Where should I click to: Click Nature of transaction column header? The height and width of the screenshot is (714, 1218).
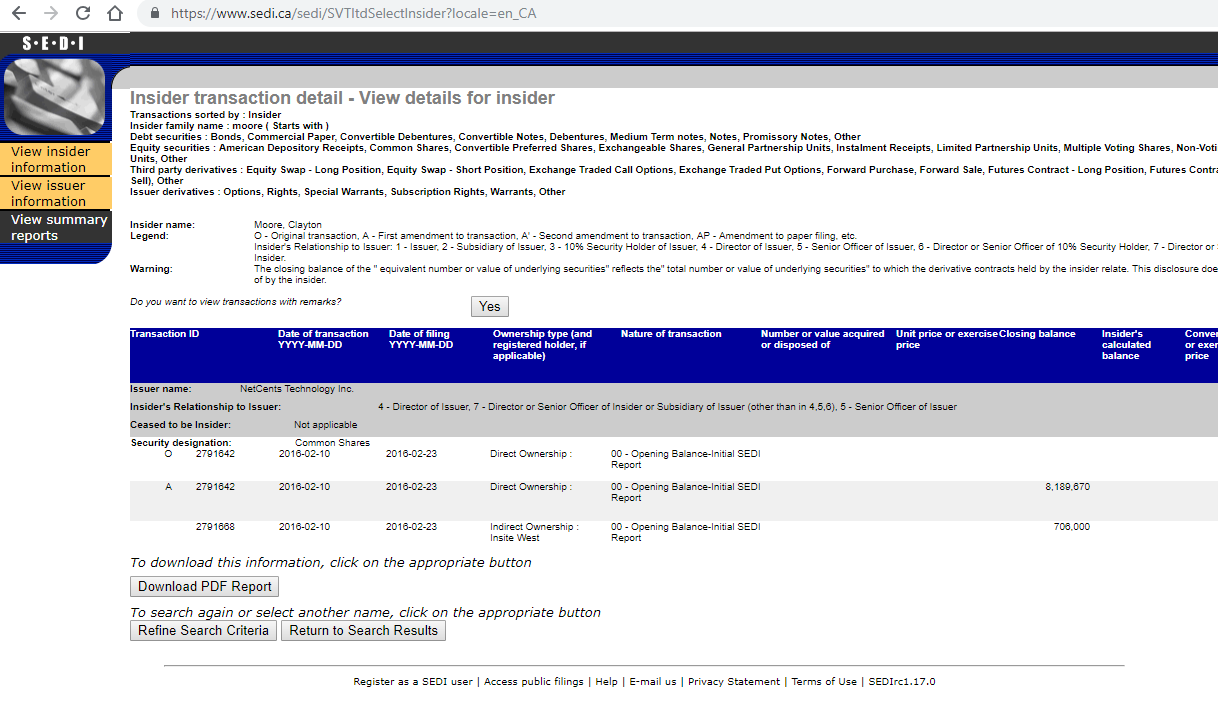click(x=671, y=334)
